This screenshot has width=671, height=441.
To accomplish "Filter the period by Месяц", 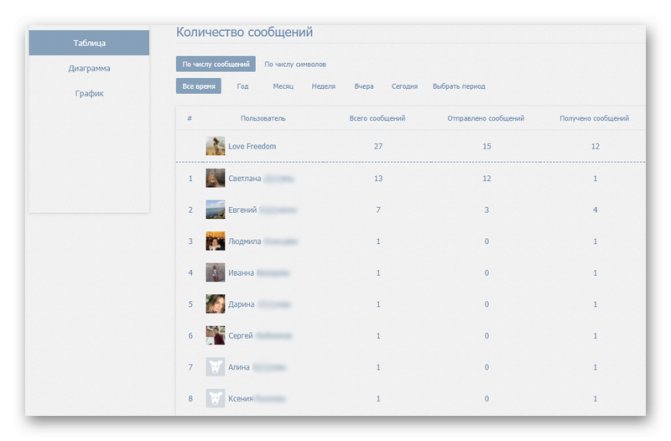I will point(283,86).
